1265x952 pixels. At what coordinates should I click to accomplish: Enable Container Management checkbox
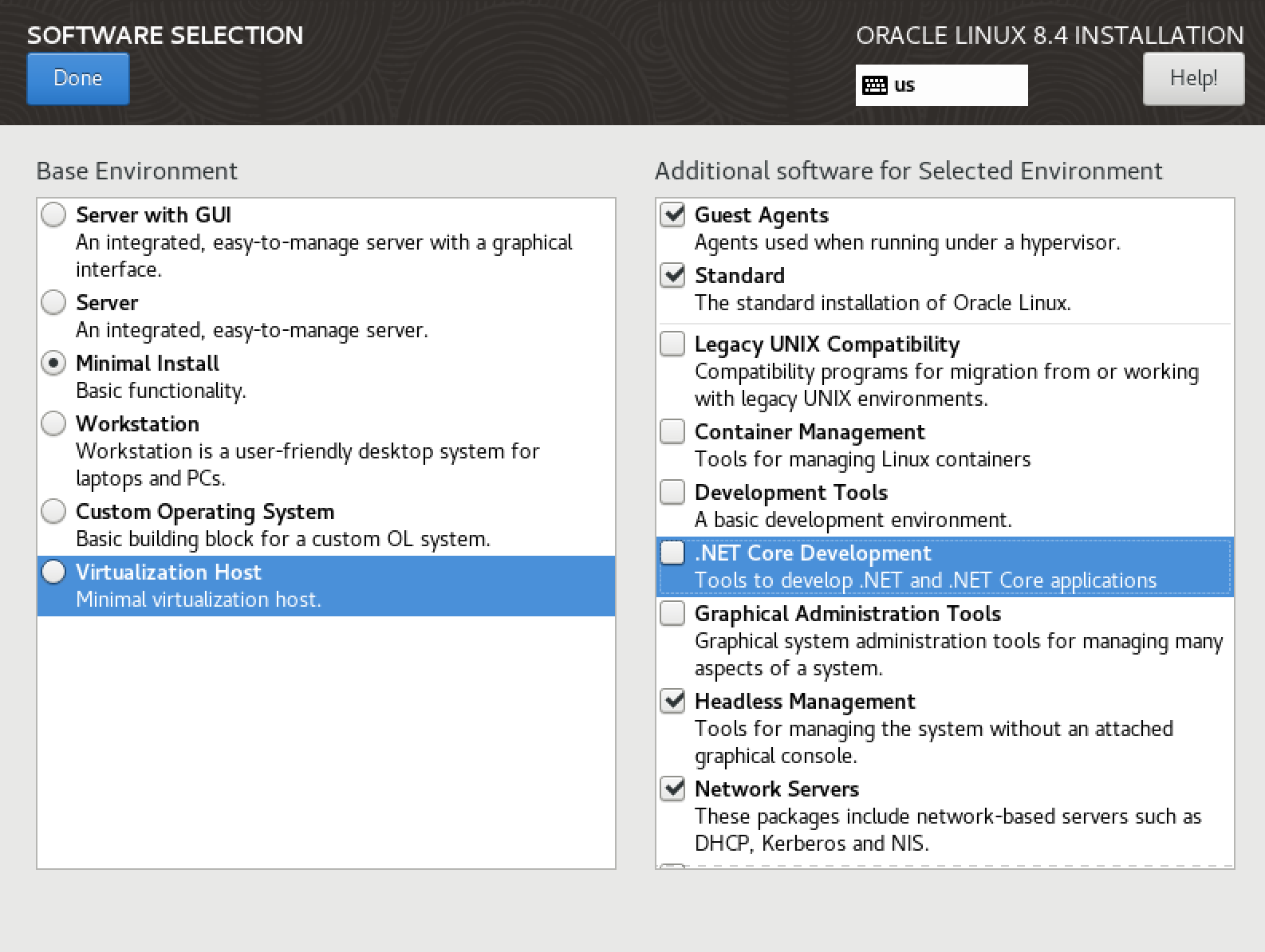673,431
